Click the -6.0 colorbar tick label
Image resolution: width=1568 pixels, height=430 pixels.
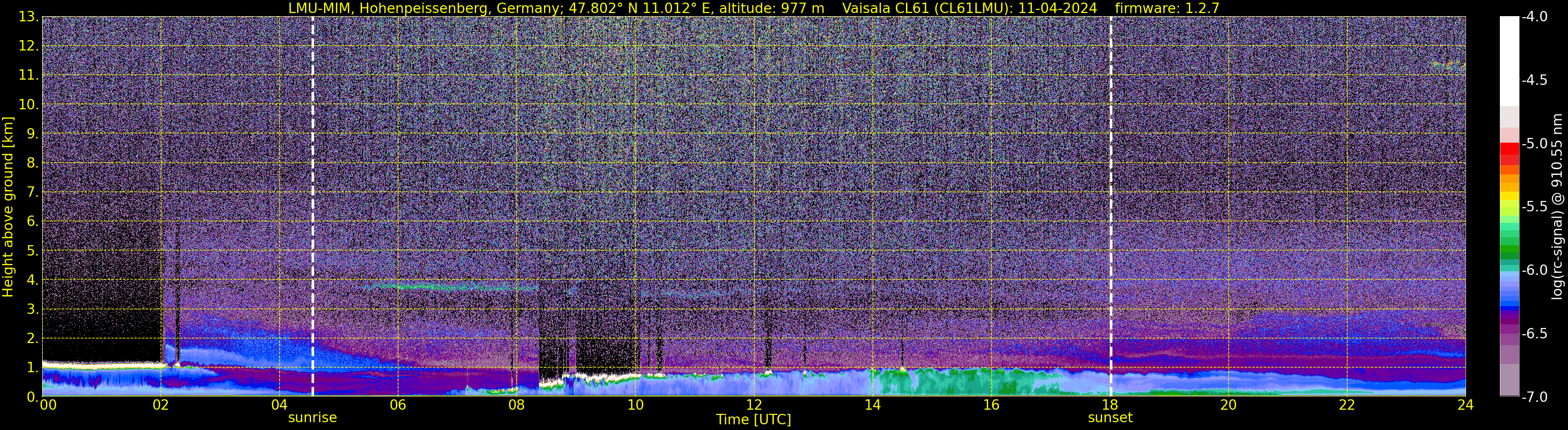[1534, 270]
